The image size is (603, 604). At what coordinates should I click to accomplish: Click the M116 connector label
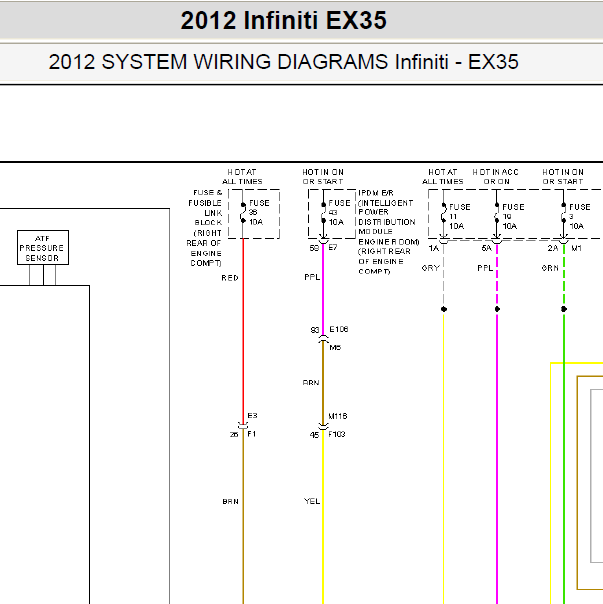click(x=338, y=416)
